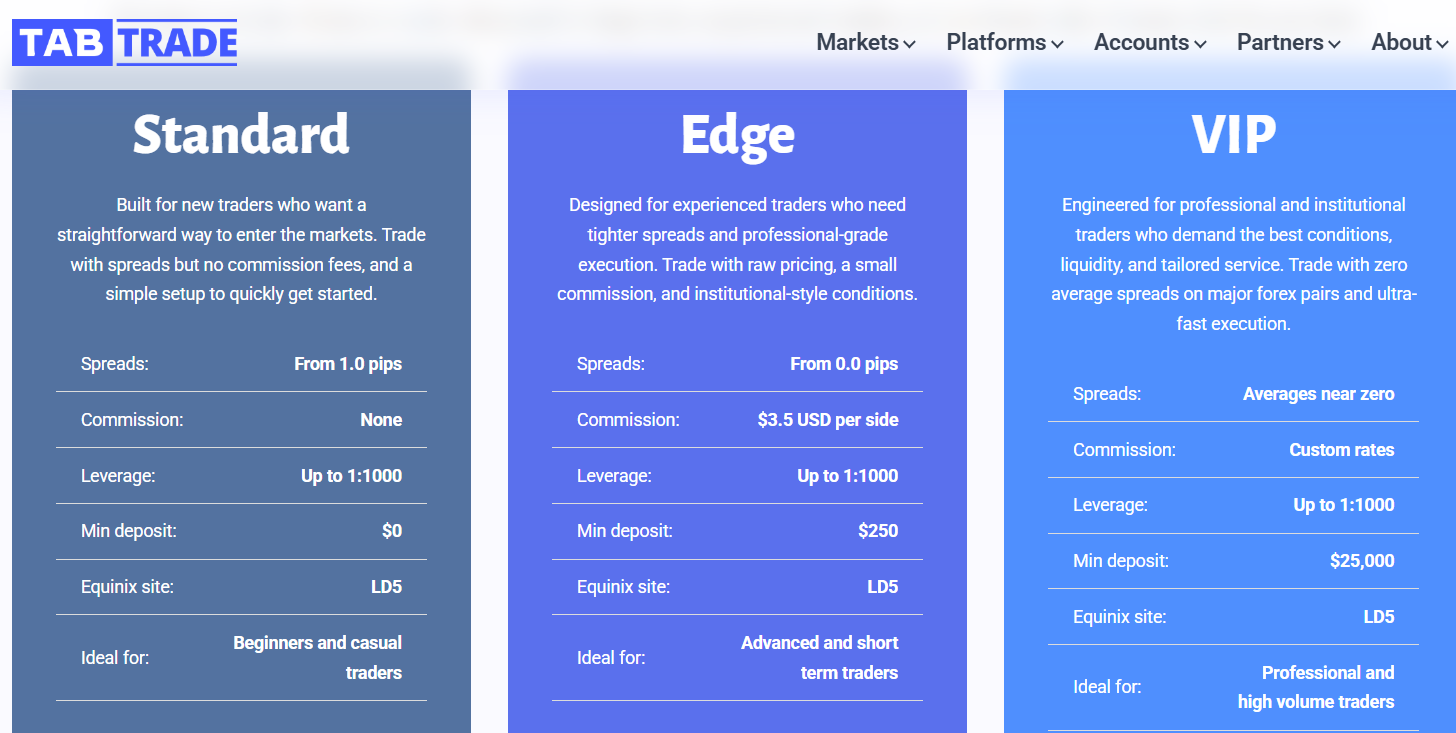Screen dimensions: 1456x733
Task: Click VIP's '$25,000' minimum deposit value
Action: click(x=1362, y=561)
